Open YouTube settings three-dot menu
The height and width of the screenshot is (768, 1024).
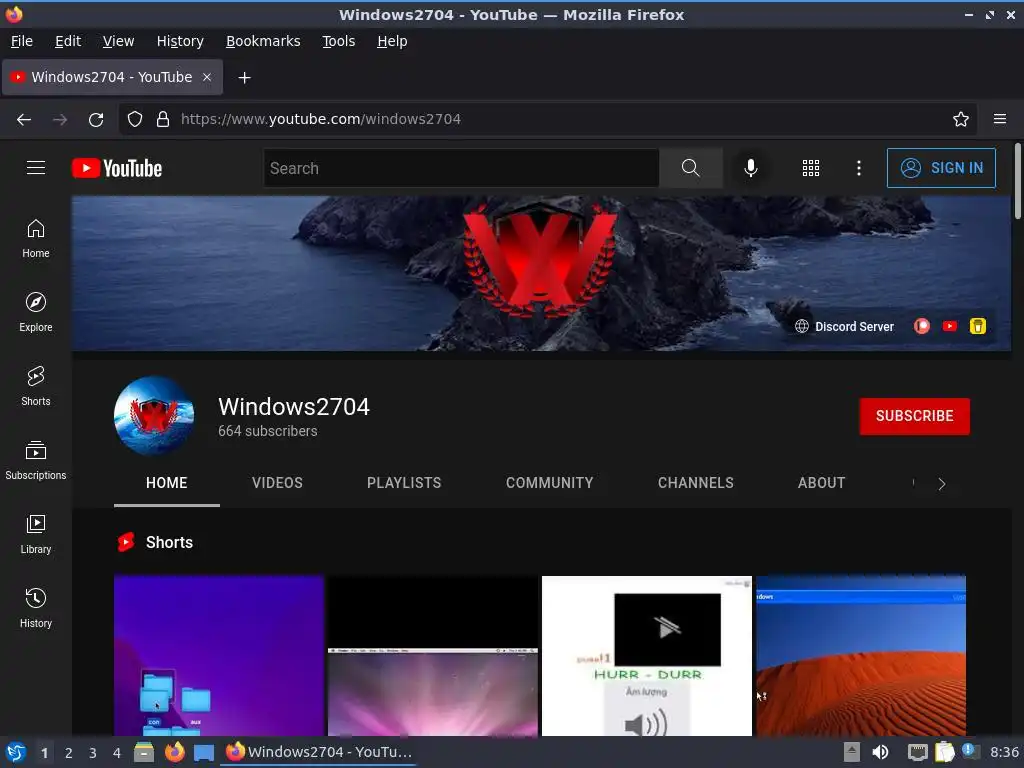[859, 168]
